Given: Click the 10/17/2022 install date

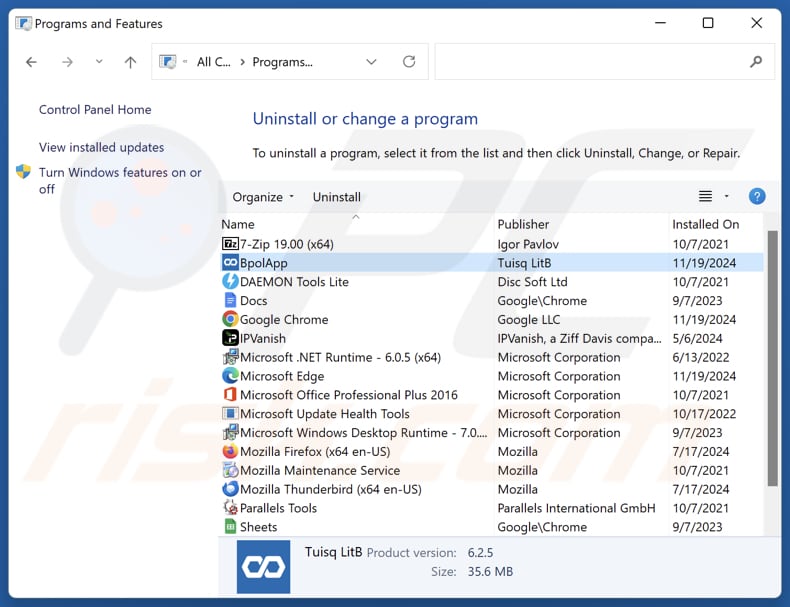Looking at the screenshot, I should tap(704, 414).
